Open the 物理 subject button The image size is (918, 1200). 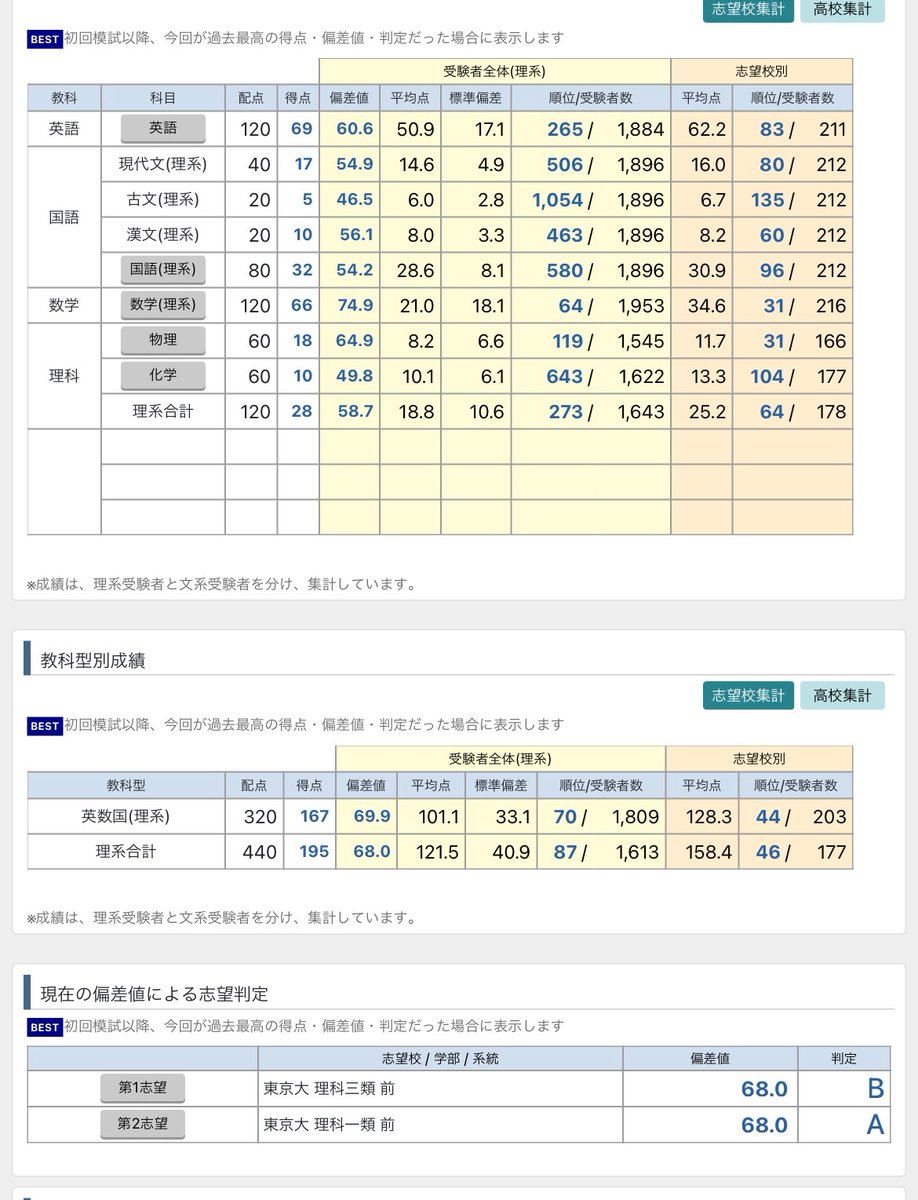pyautogui.click(x=163, y=341)
